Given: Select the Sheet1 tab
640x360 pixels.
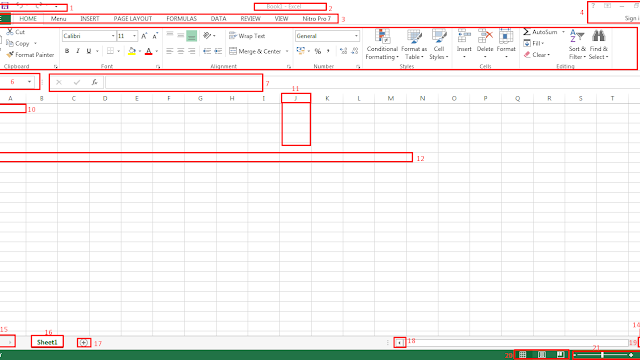Looking at the screenshot, I should point(47,342).
